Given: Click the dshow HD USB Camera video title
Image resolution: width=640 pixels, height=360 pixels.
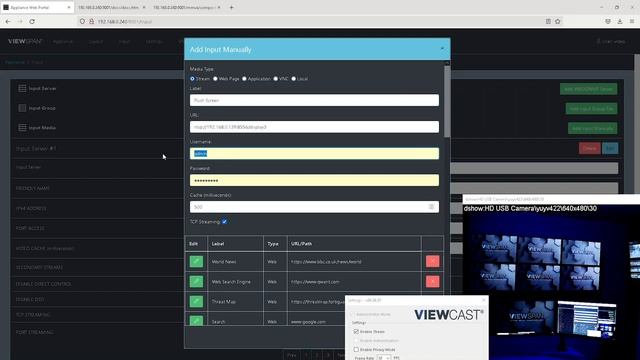Looking at the screenshot, I should pos(530,208).
